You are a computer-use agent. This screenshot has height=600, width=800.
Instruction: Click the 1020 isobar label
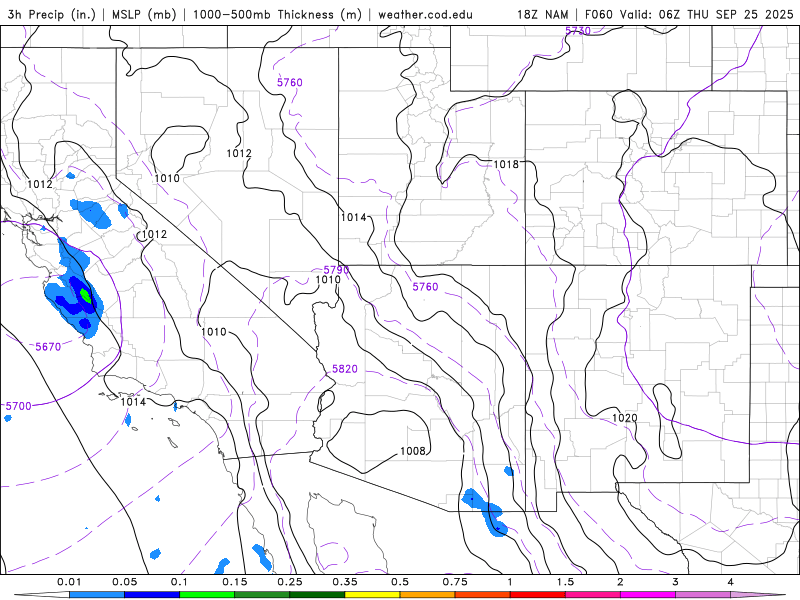point(624,418)
